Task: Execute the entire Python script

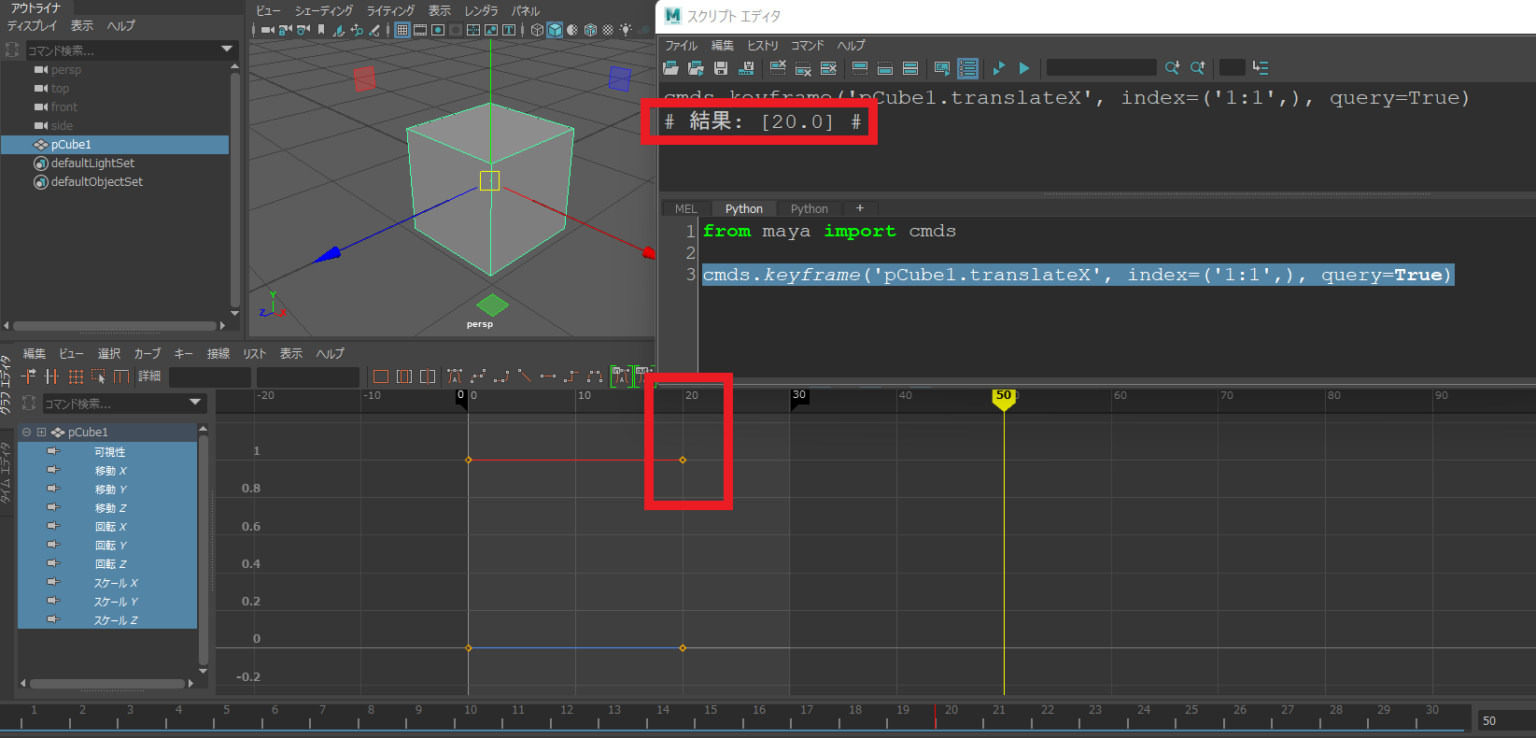Action: (1023, 67)
